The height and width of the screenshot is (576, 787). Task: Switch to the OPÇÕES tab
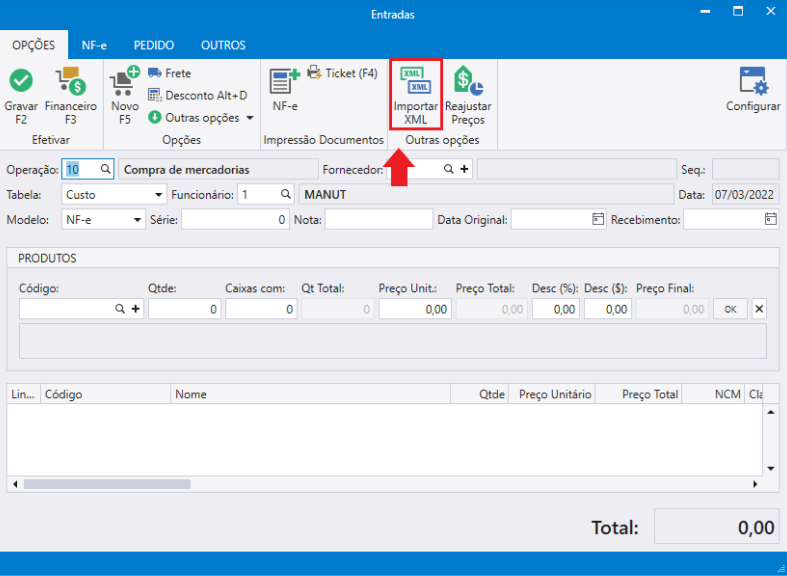click(34, 45)
